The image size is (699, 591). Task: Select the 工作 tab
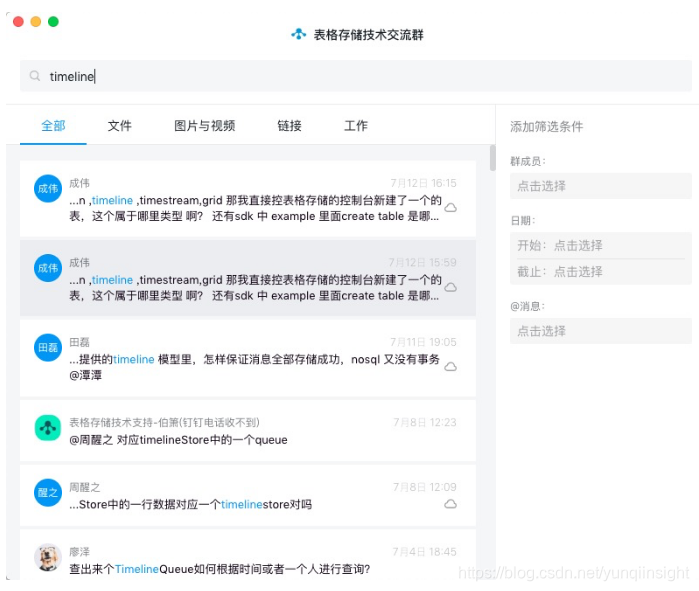(x=356, y=126)
